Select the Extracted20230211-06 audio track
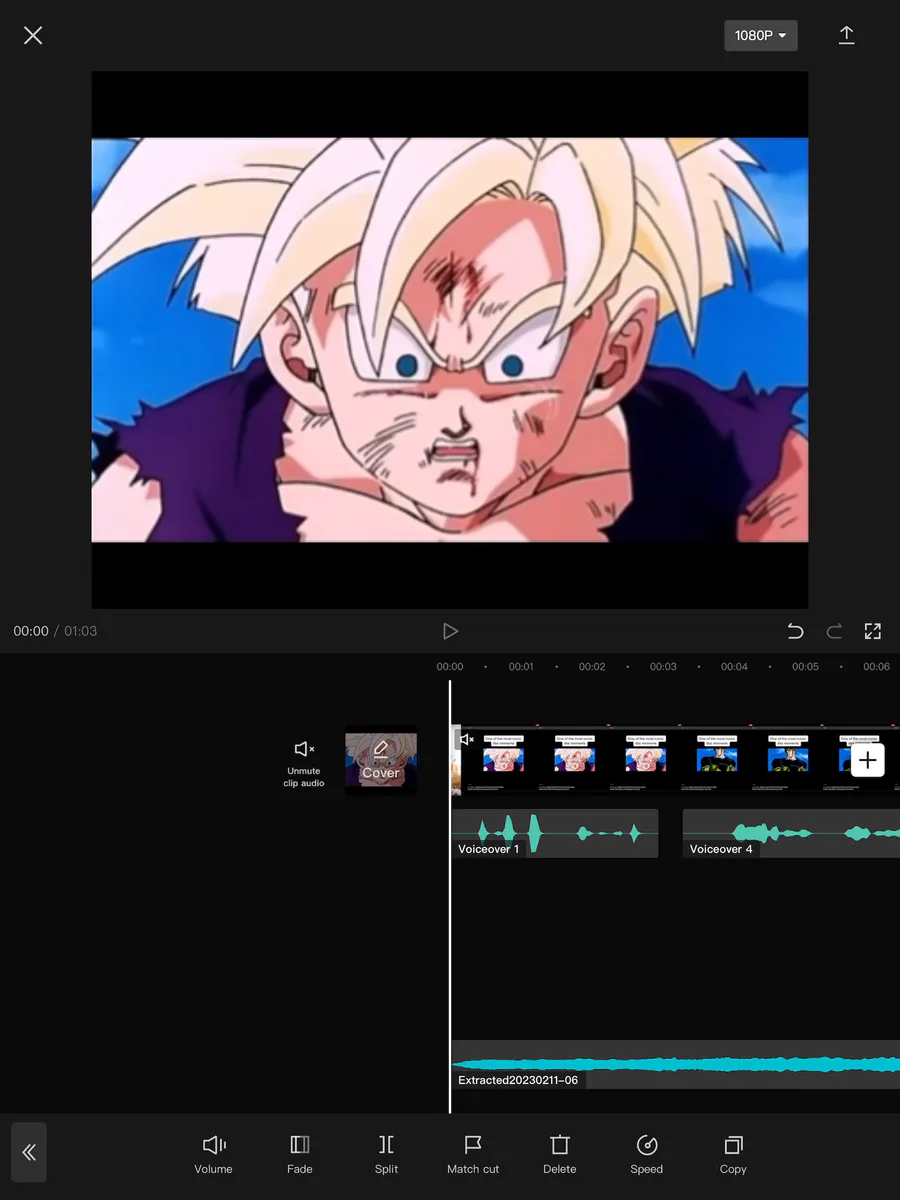The width and height of the screenshot is (900, 1200). click(x=675, y=1065)
